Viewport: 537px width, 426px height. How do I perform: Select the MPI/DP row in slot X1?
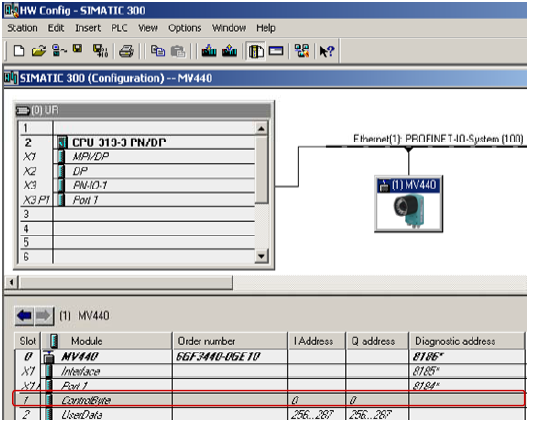click(x=137, y=157)
